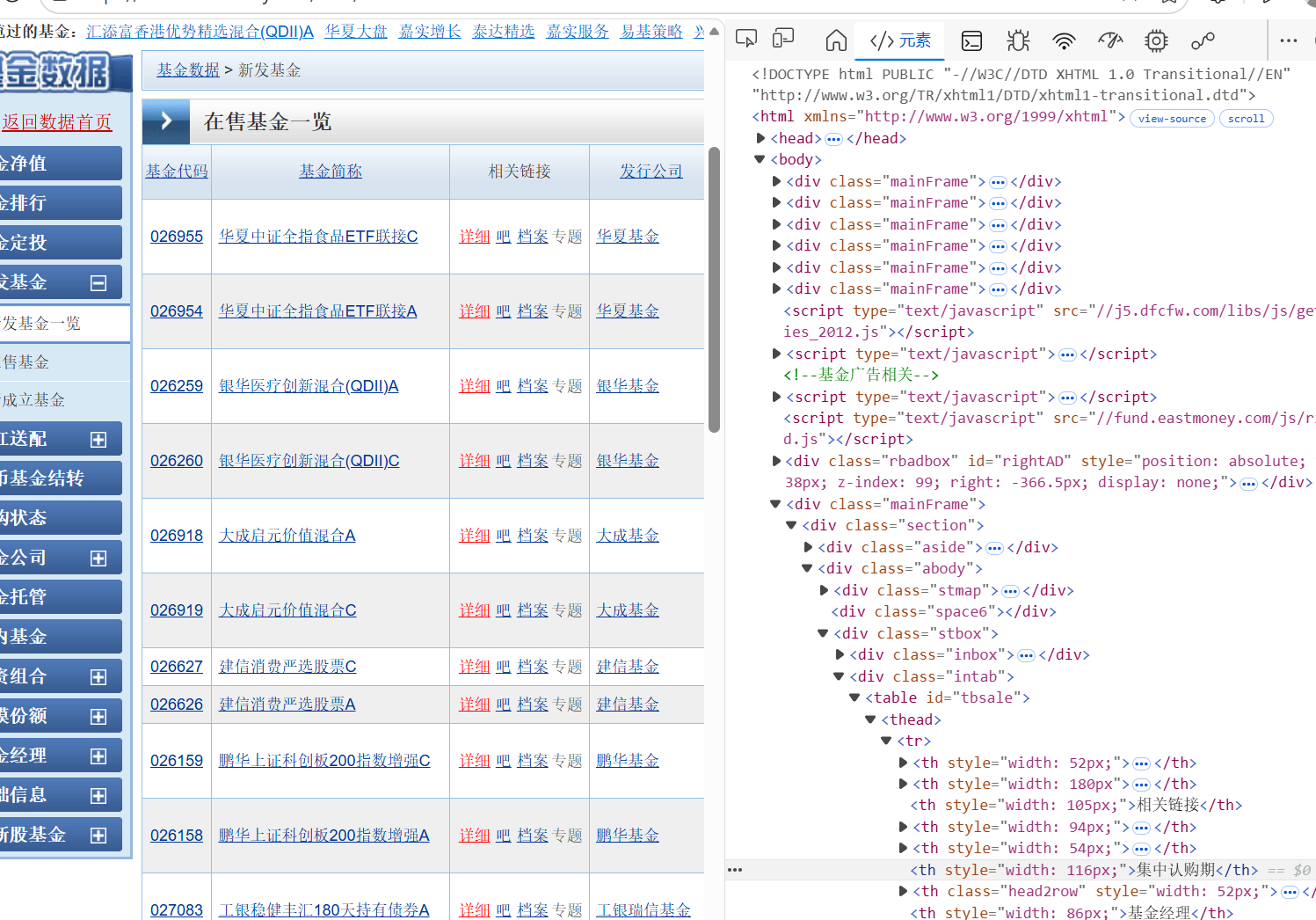Expand 基金经理 sidebar plus icon
Viewport: 1316px width, 920px height.
98,756
